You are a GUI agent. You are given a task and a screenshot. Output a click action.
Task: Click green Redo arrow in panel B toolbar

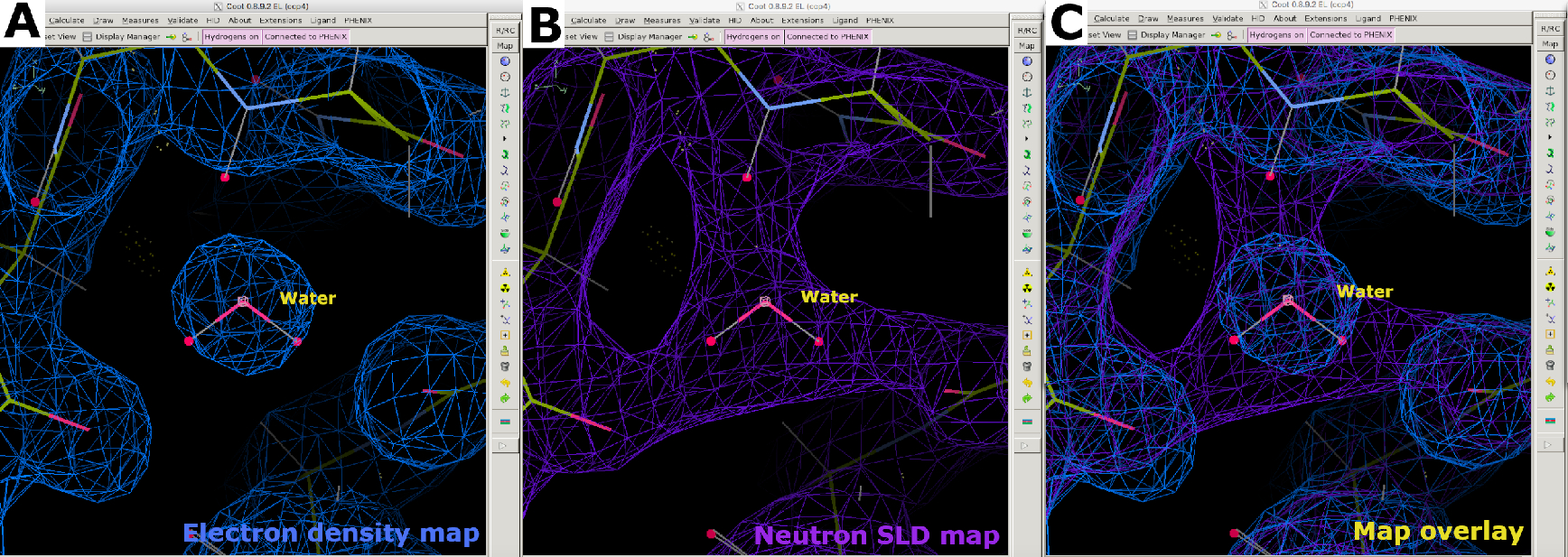1027,398
